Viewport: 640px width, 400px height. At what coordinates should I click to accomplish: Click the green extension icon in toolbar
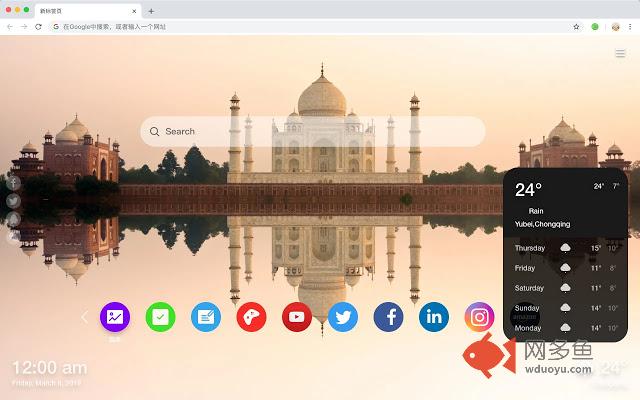click(595, 27)
